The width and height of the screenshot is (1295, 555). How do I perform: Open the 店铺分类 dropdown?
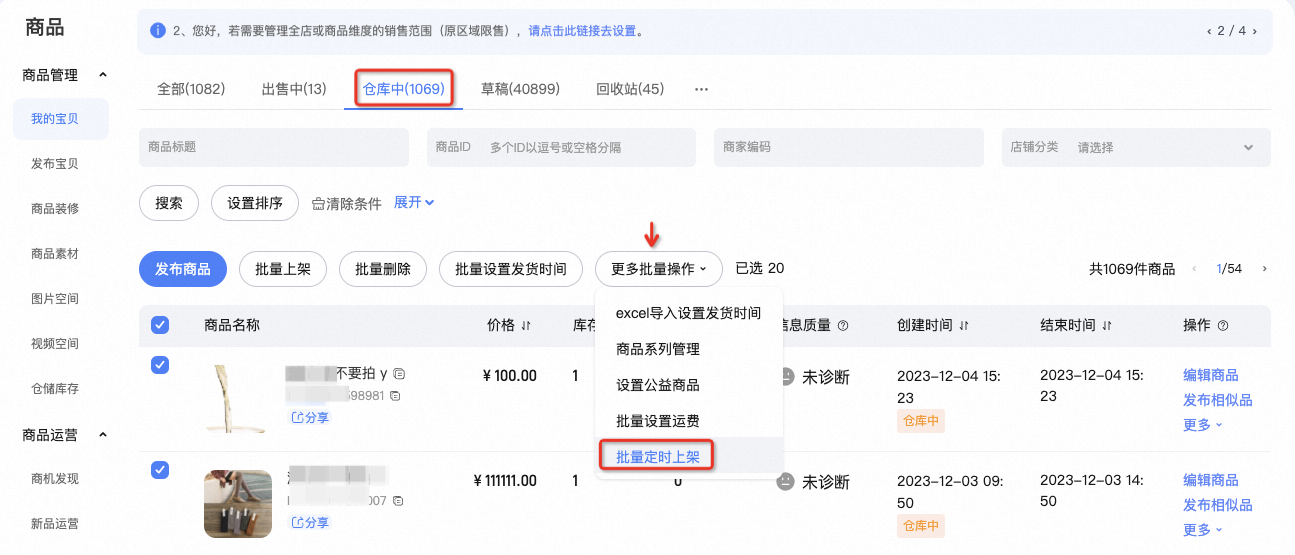pyautogui.click(x=1136, y=147)
